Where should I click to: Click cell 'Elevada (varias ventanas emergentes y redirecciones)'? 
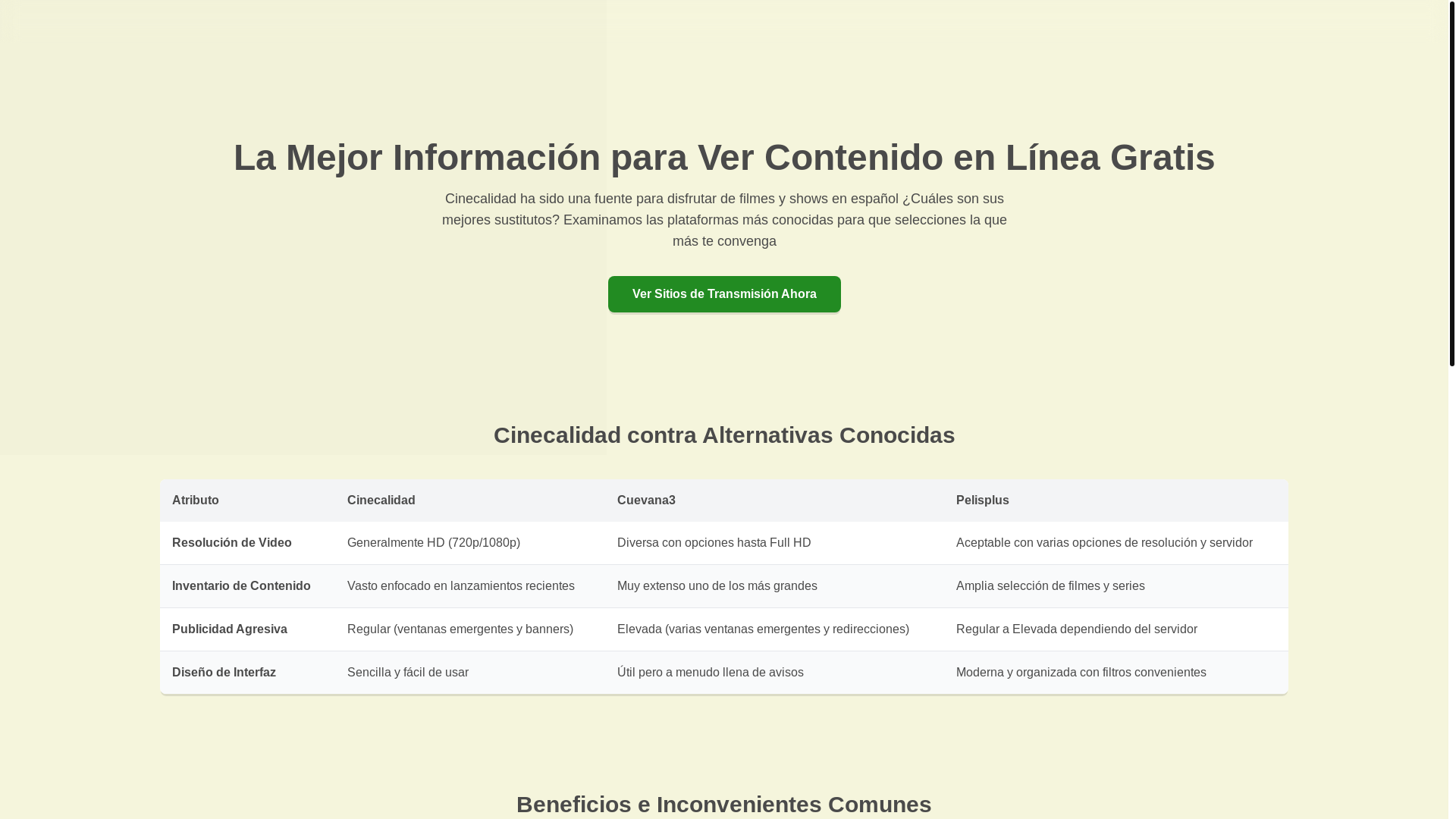(x=774, y=629)
